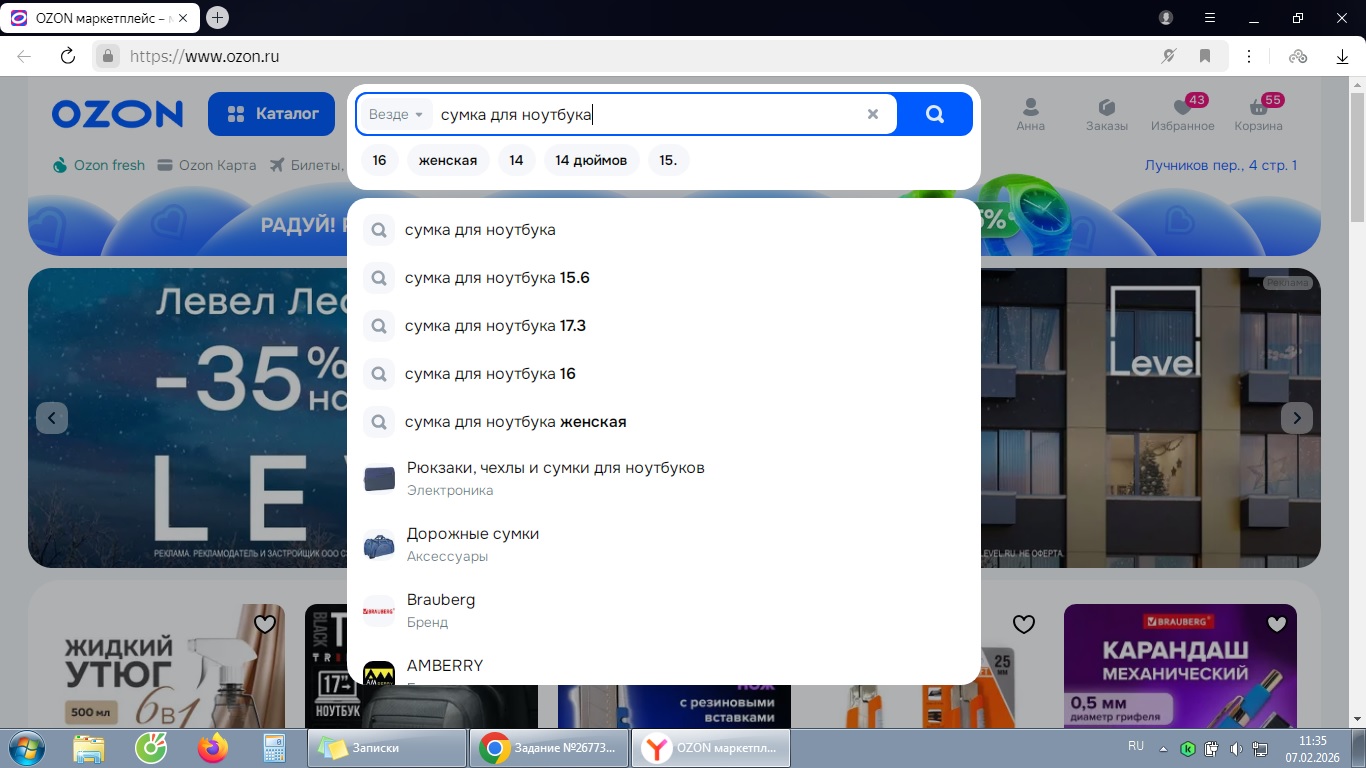Select the '14' suggestion chip

tap(516, 160)
